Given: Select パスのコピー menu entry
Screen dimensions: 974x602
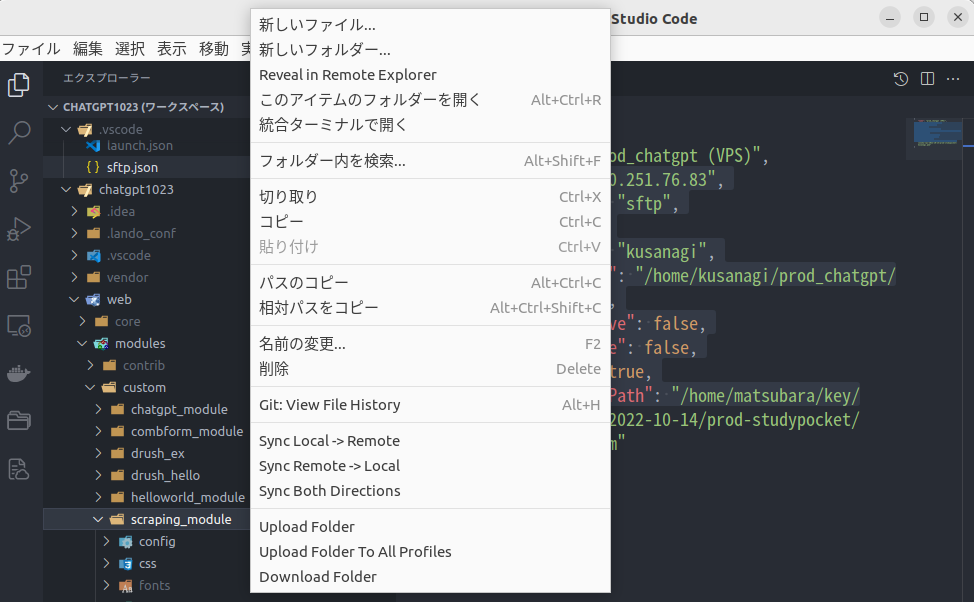Looking at the screenshot, I should point(430,283).
